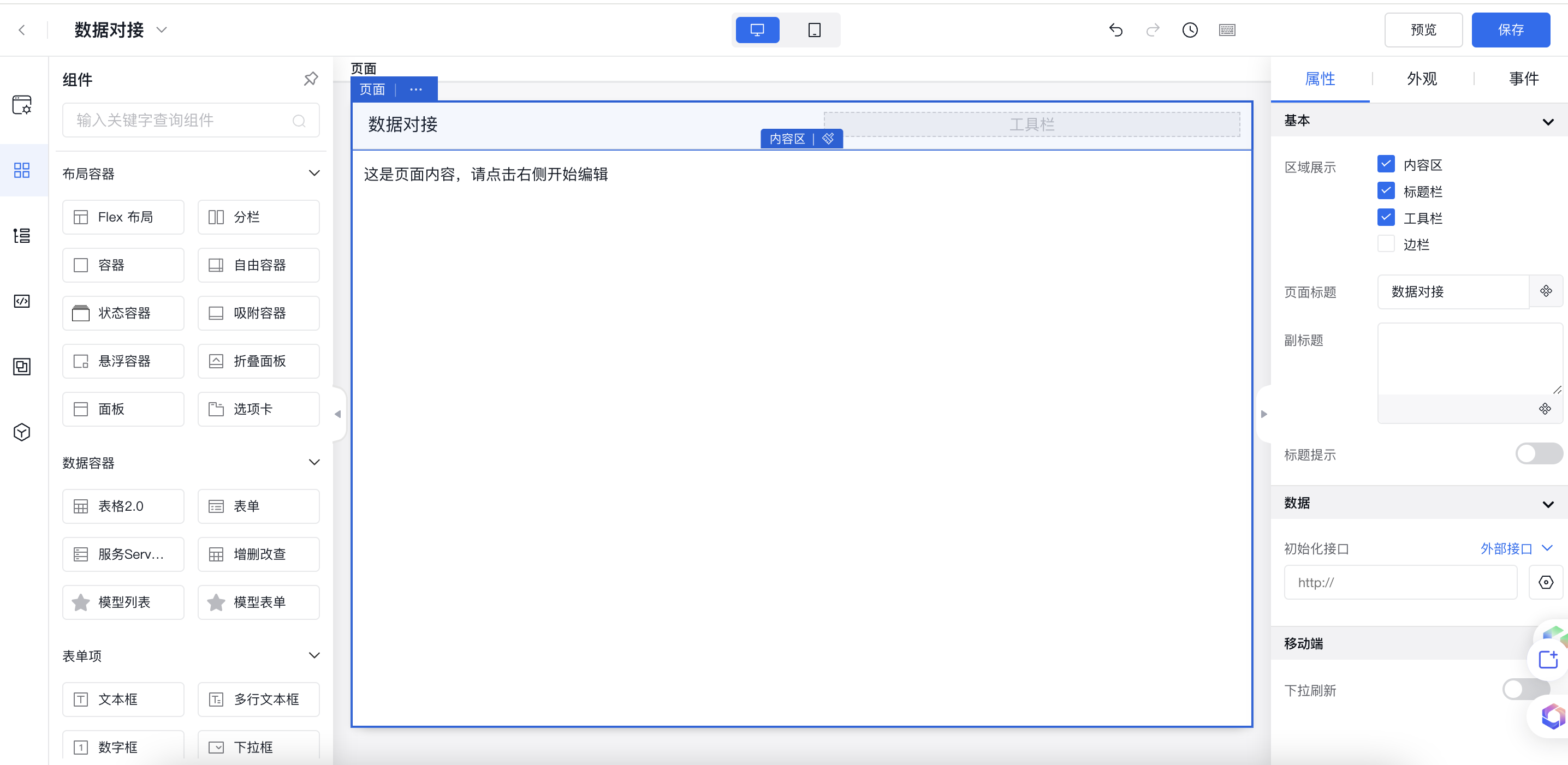This screenshot has height=765, width=1568.
Task: Click the 预览 button
Action: pyautogui.click(x=1423, y=30)
